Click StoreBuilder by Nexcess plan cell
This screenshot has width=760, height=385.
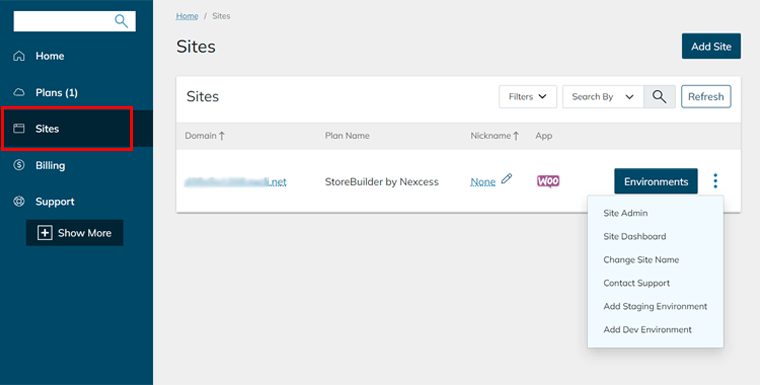(x=381, y=182)
